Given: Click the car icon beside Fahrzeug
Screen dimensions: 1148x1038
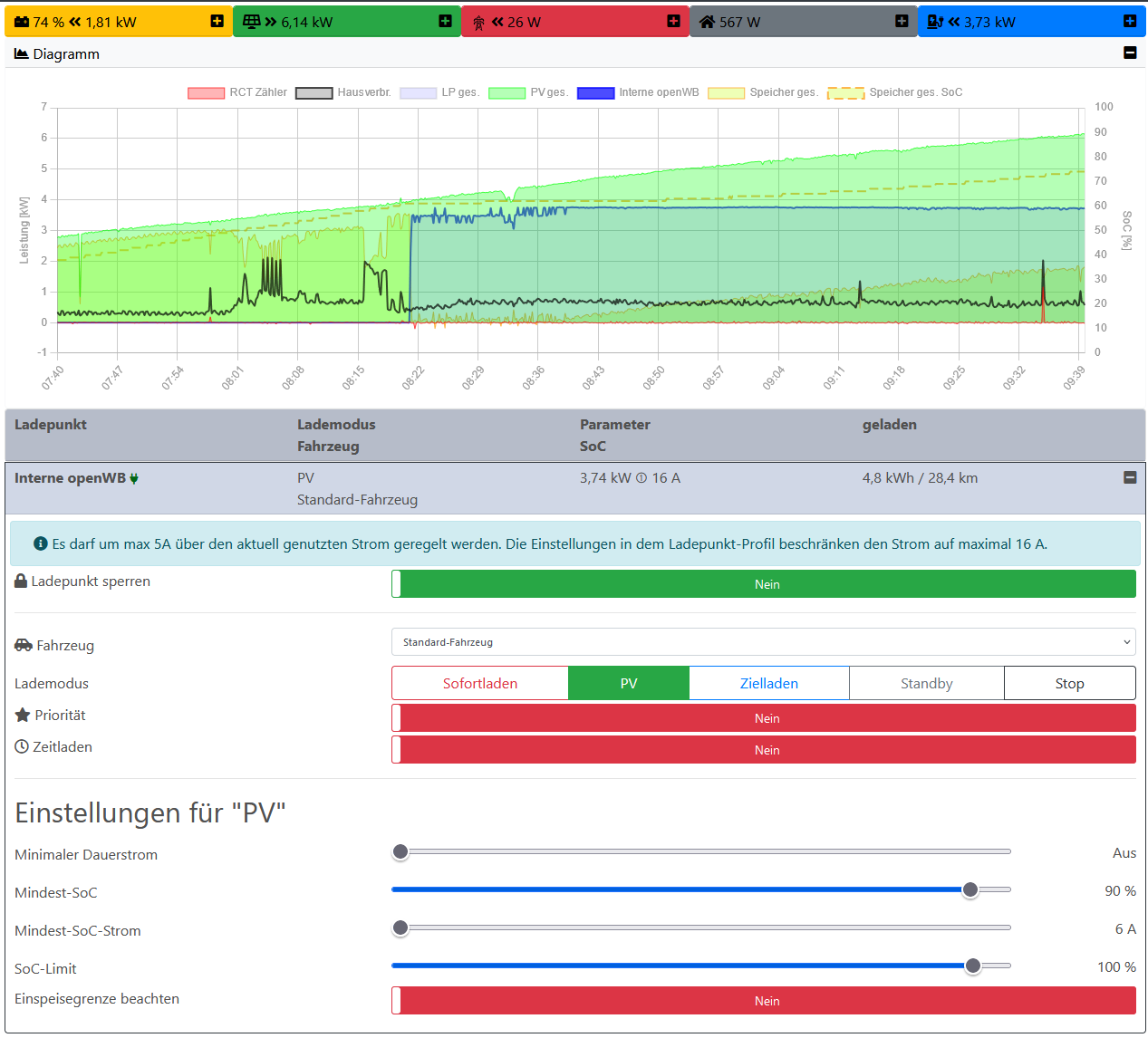Looking at the screenshot, I should coord(24,645).
